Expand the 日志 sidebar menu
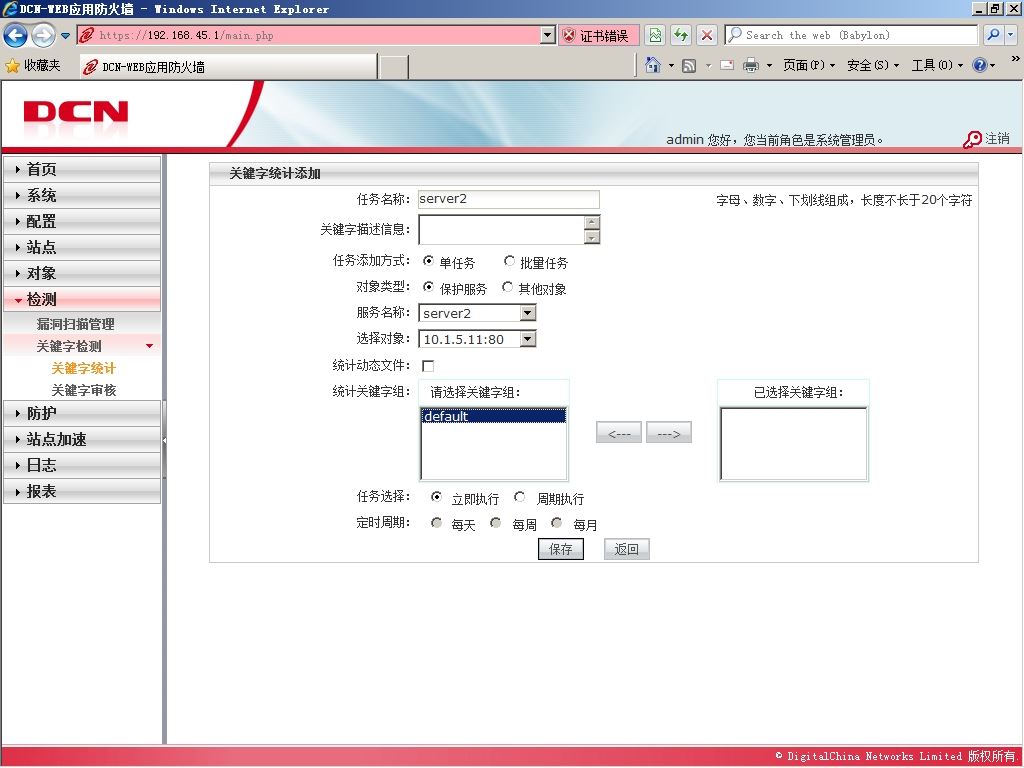Image resolution: width=1024 pixels, height=768 pixels. (82, 465)
